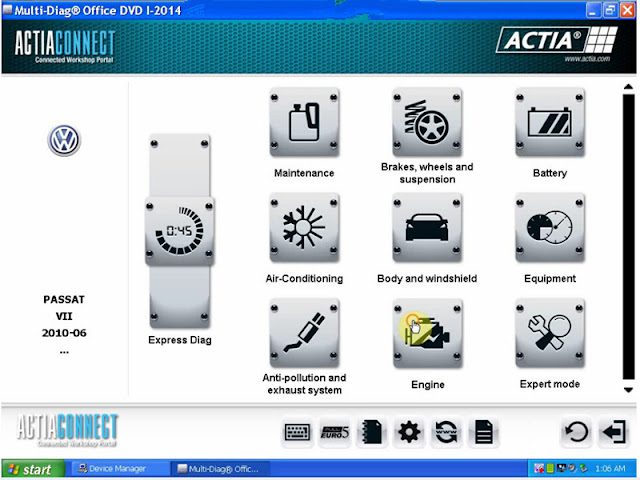Choose the Body and windshield car icon
The height and width of the screenshot is (480, 640).
[427, 228]
